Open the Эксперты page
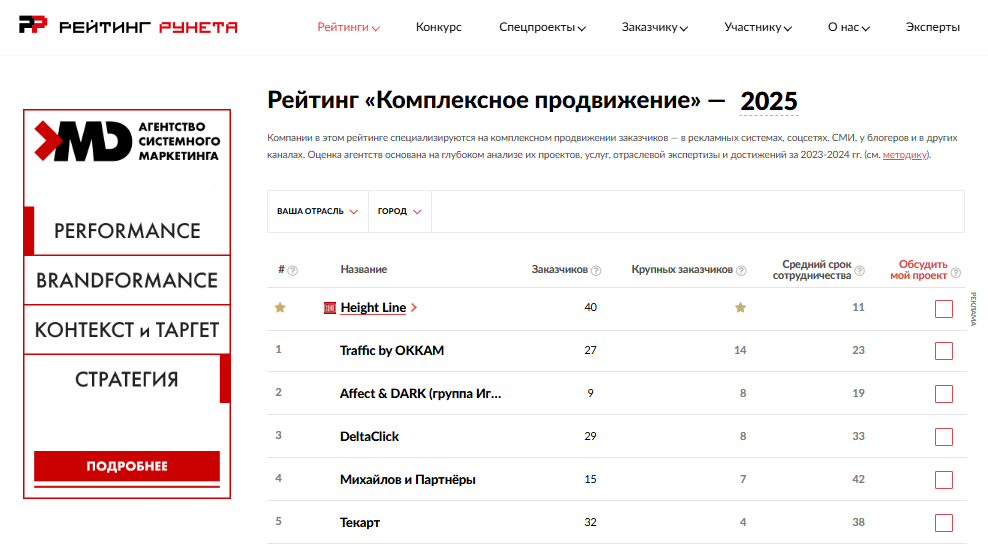The image size is (988, 546). pos(933,27)
